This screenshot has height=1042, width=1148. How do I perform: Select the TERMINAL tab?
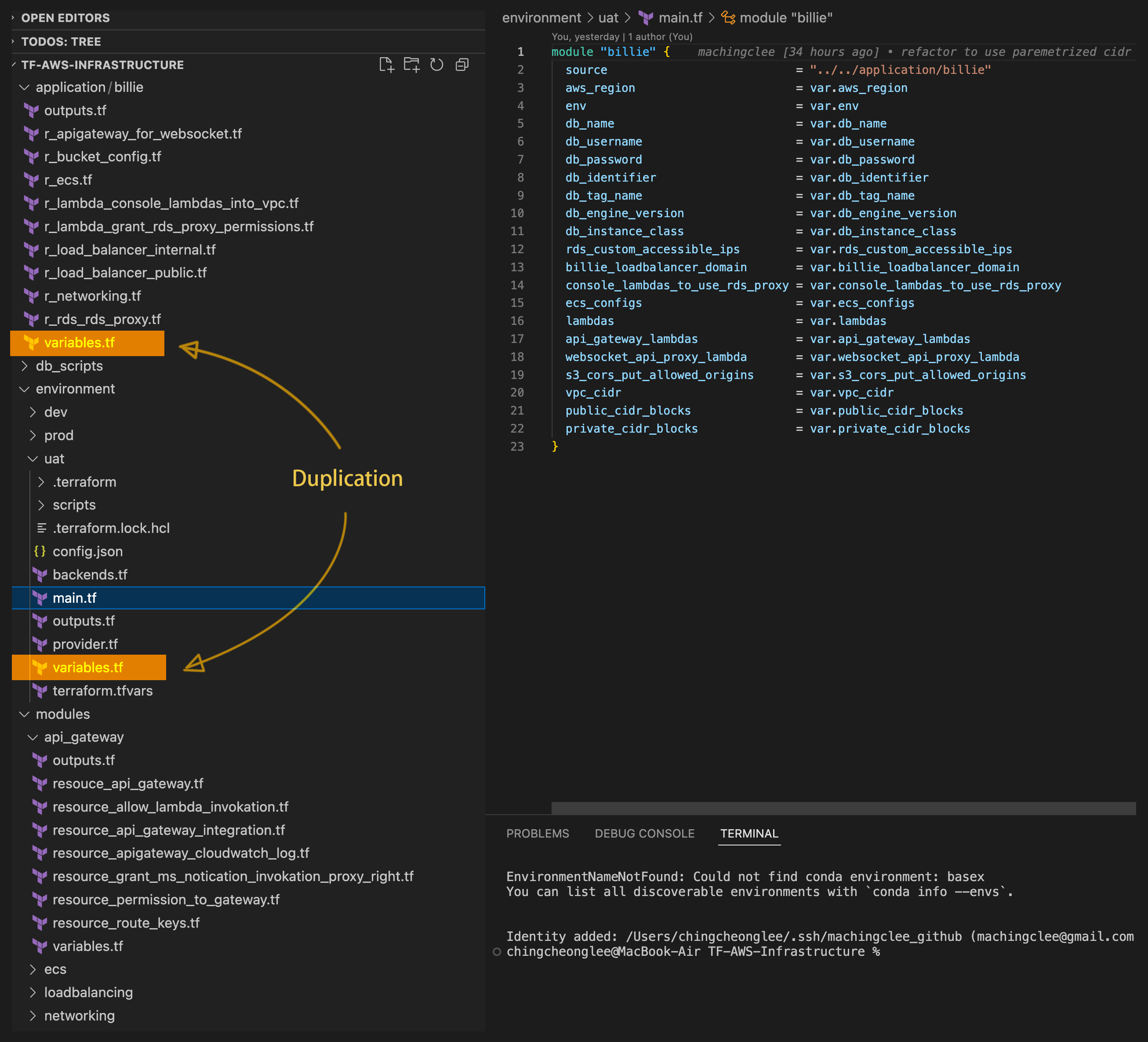pyautogui.click(x=749, y=834)
